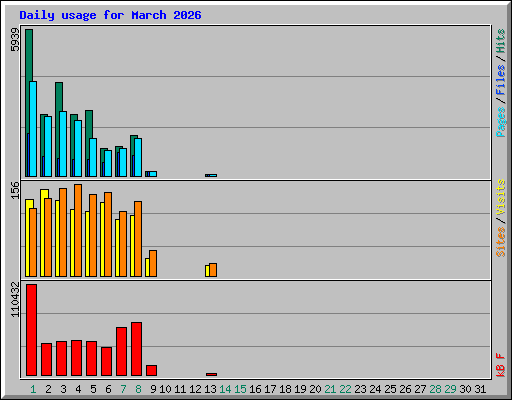512x400 pixels.
Task: Click the tallest red KB bar for day 1
Action: [x=31, y=330]
